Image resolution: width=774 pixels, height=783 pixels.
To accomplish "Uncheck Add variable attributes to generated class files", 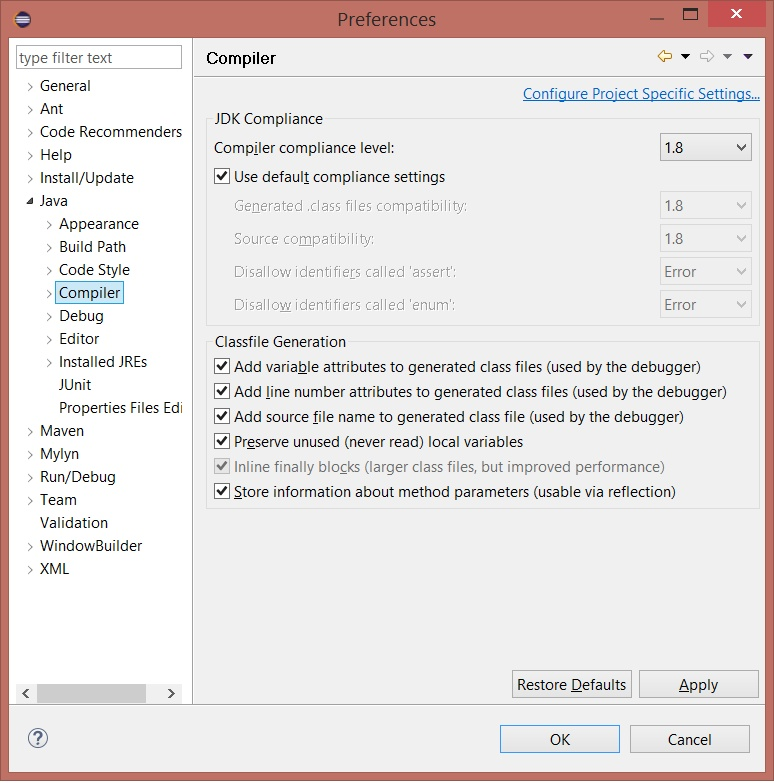I will click(222, 366).
